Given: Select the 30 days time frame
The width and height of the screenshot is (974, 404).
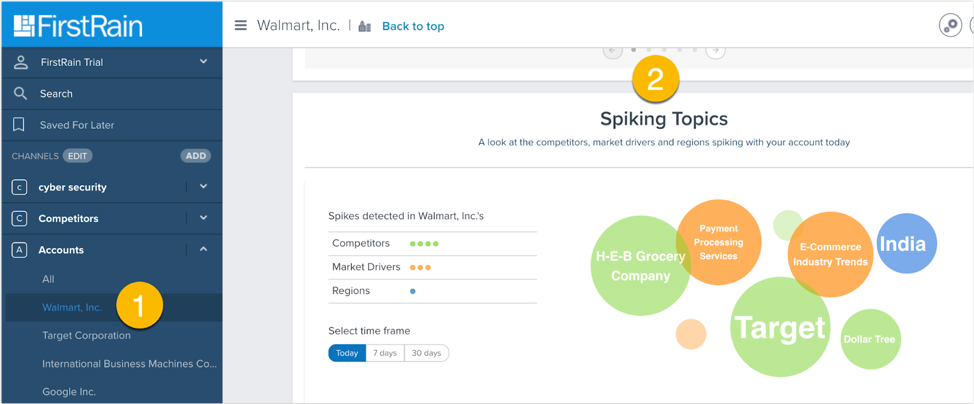Looking at the screenshot, I should [x=427, y=353].
